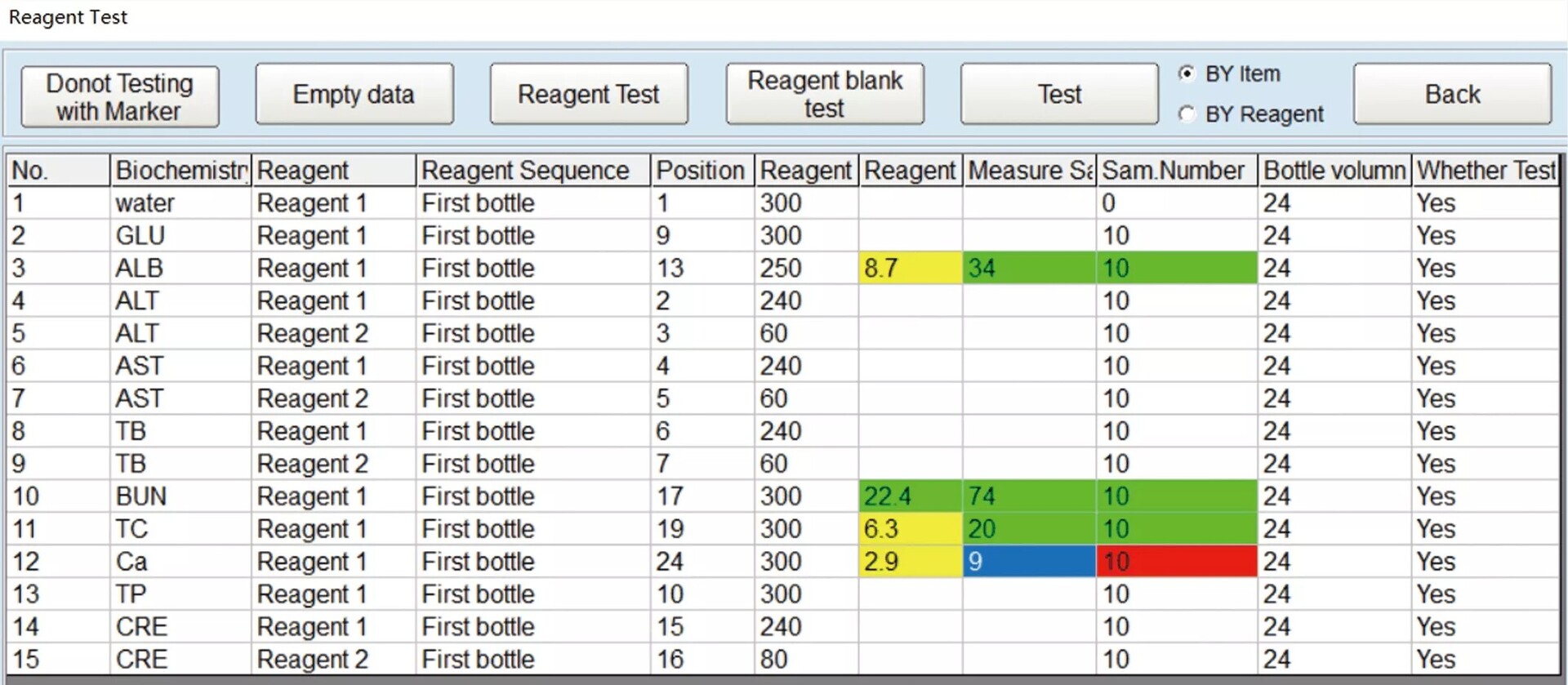Select the BY Item radio option
Viewport: 1568px width, 685px height.
(x=1187, y=73)
